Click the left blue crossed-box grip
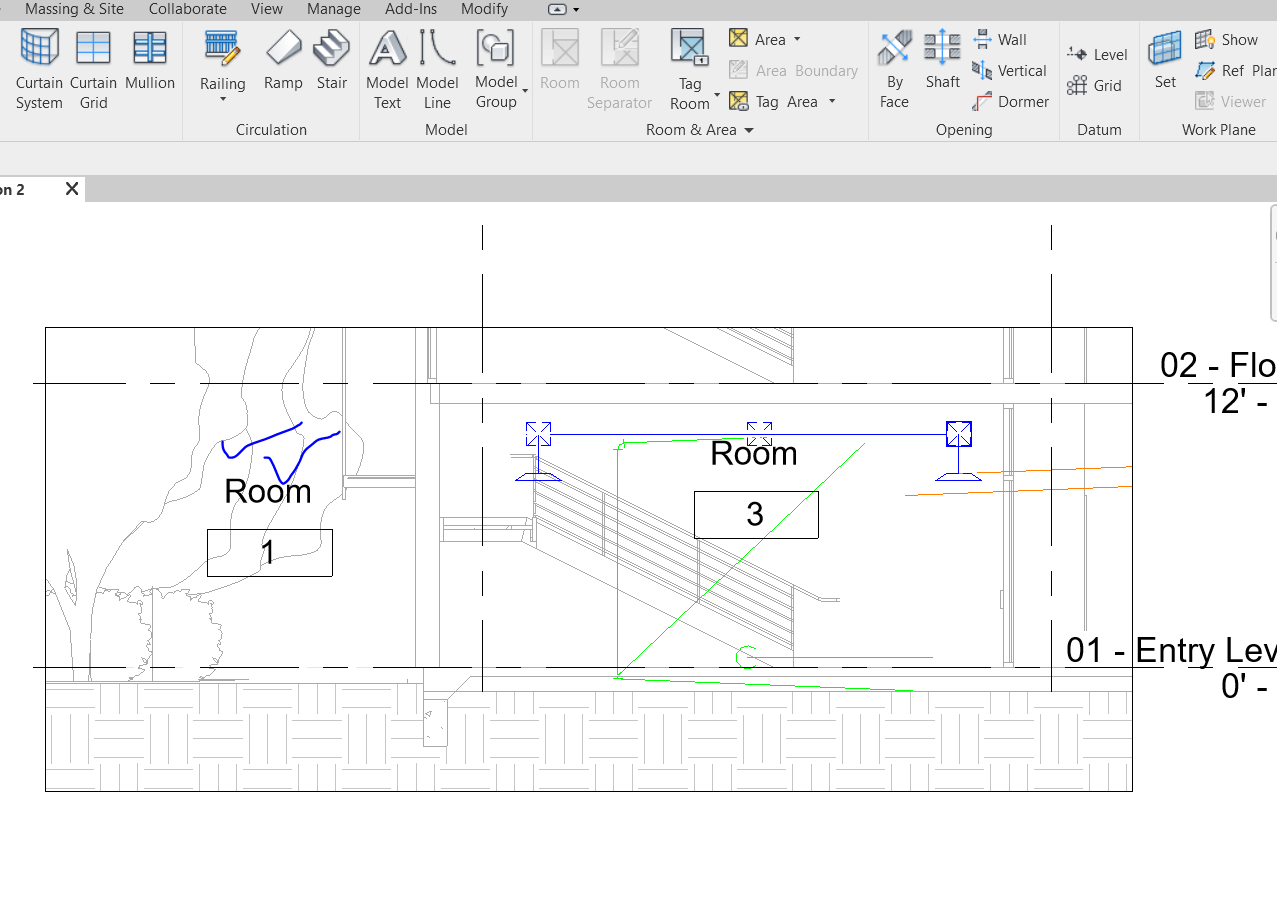 [538, 434]
